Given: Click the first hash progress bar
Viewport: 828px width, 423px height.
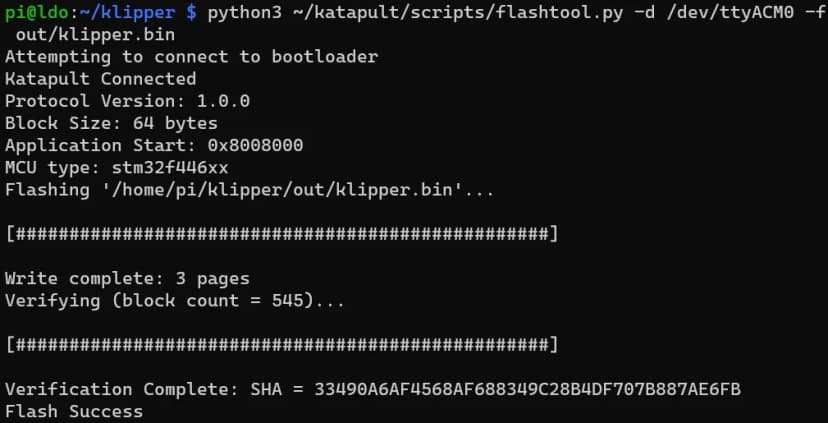Looking at the screenshot, I should coord(281,234).
